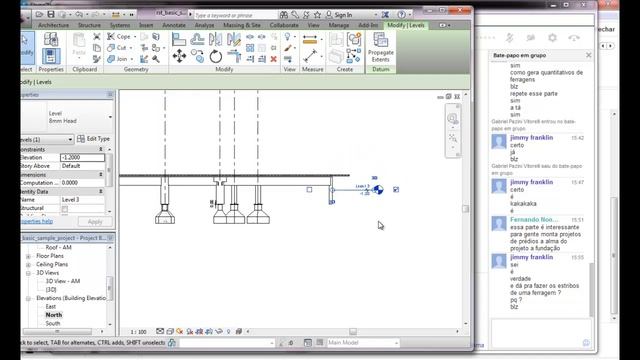This screenshot has width=640, height=360.
Task: Click the 3D extents toggle above level head
Action: pos(374,178)
